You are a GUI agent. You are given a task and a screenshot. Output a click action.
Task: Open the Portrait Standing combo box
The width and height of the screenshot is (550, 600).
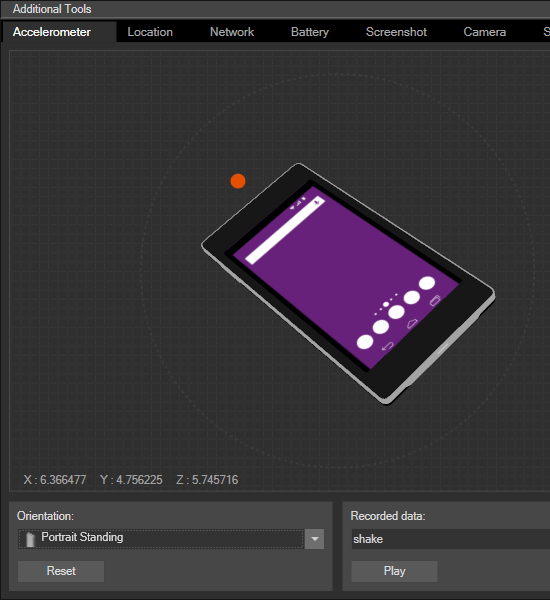pos(171,539)
